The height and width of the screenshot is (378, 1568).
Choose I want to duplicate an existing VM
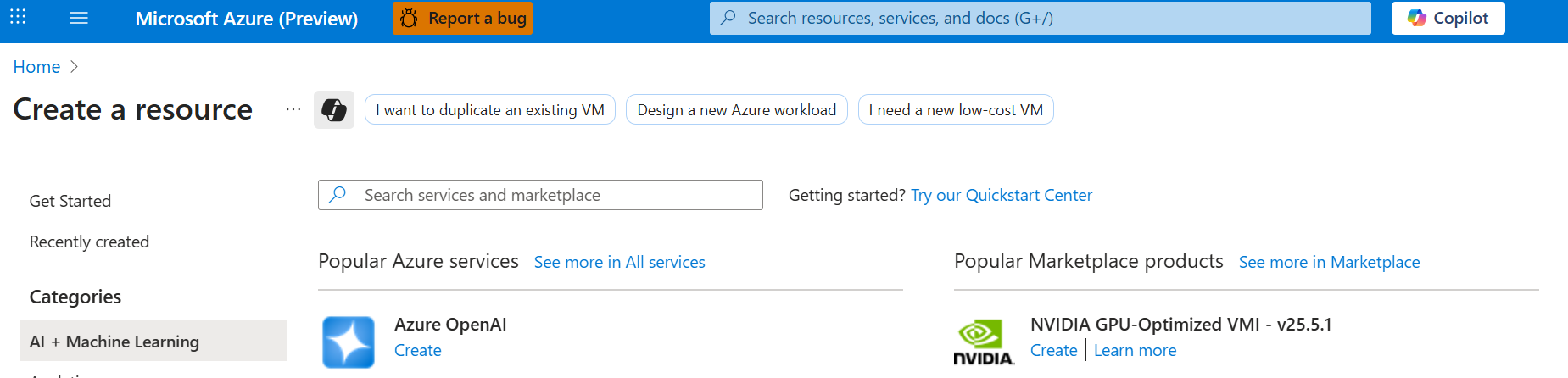click(490, 110)
